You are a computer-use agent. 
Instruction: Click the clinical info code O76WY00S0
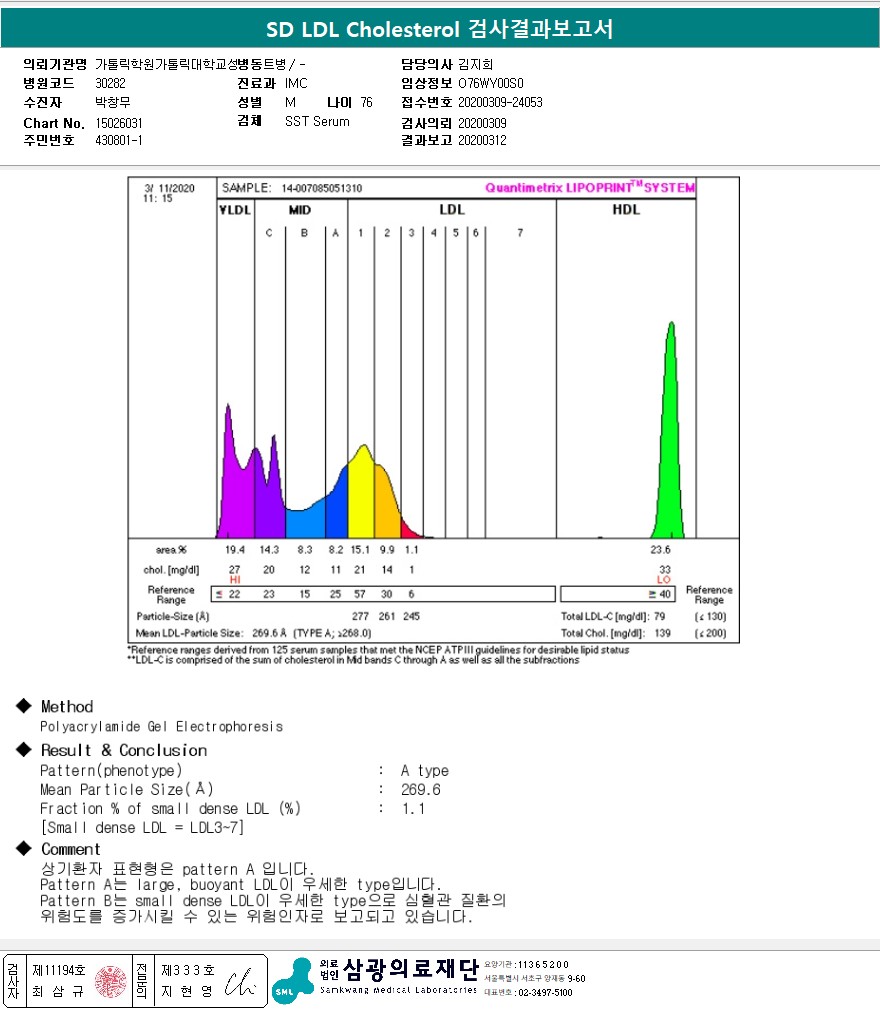point(491,83)
